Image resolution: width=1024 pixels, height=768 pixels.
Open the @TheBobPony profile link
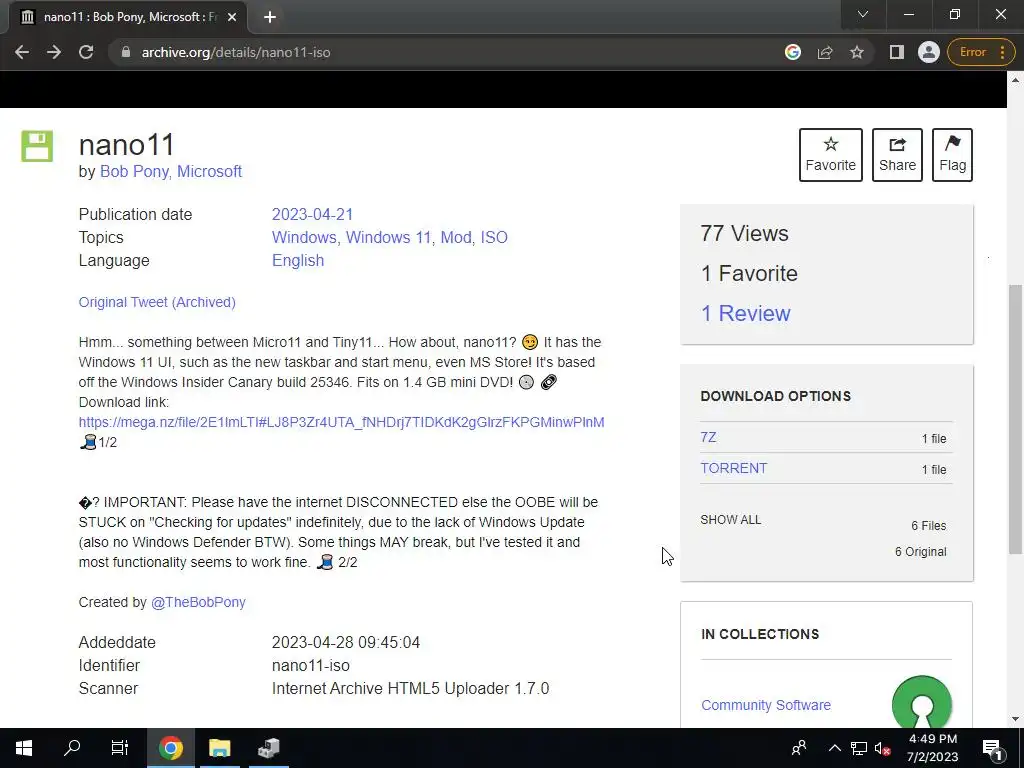198,602
